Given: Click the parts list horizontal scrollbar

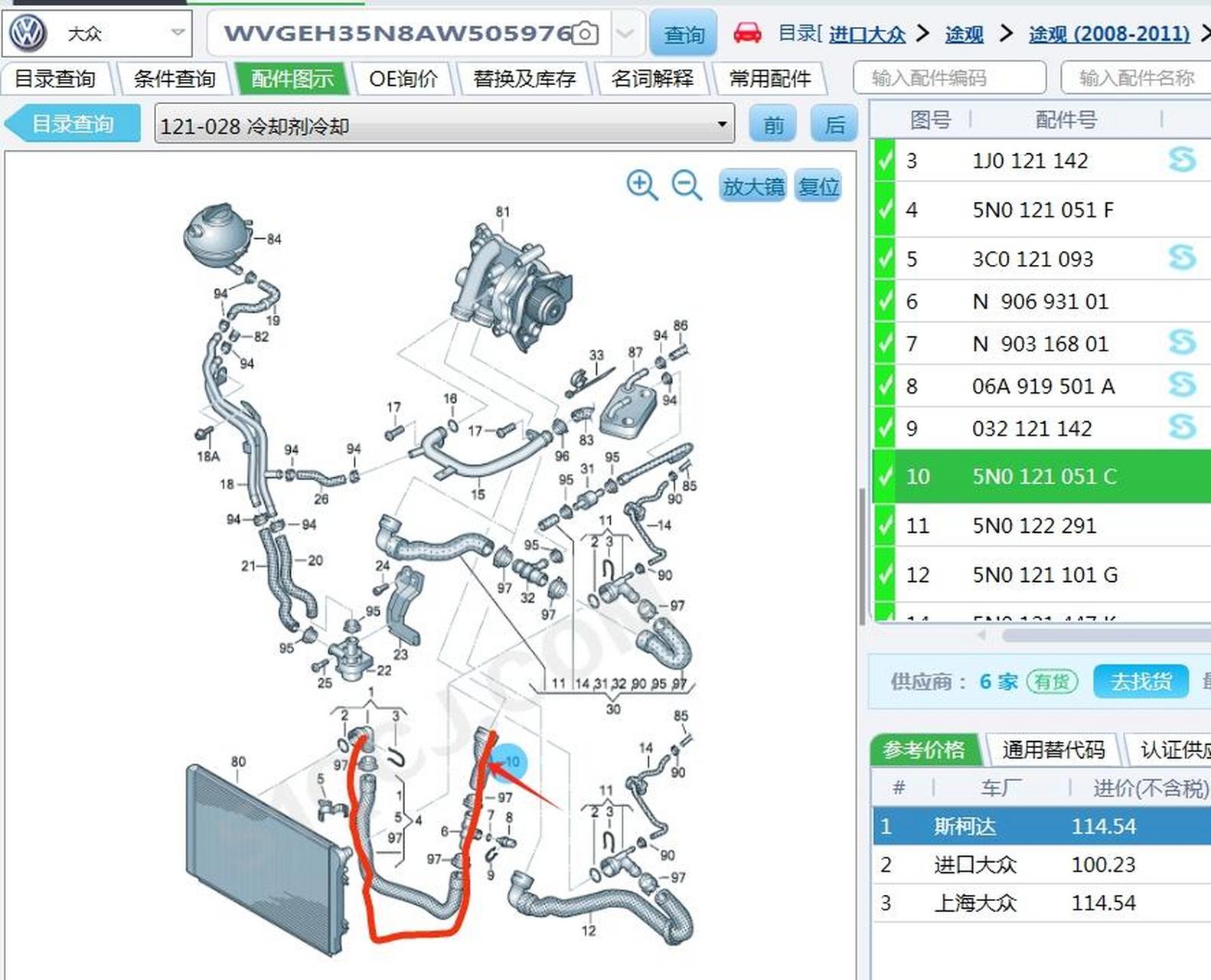Looking at the screenshot, I should (1106, 635).
